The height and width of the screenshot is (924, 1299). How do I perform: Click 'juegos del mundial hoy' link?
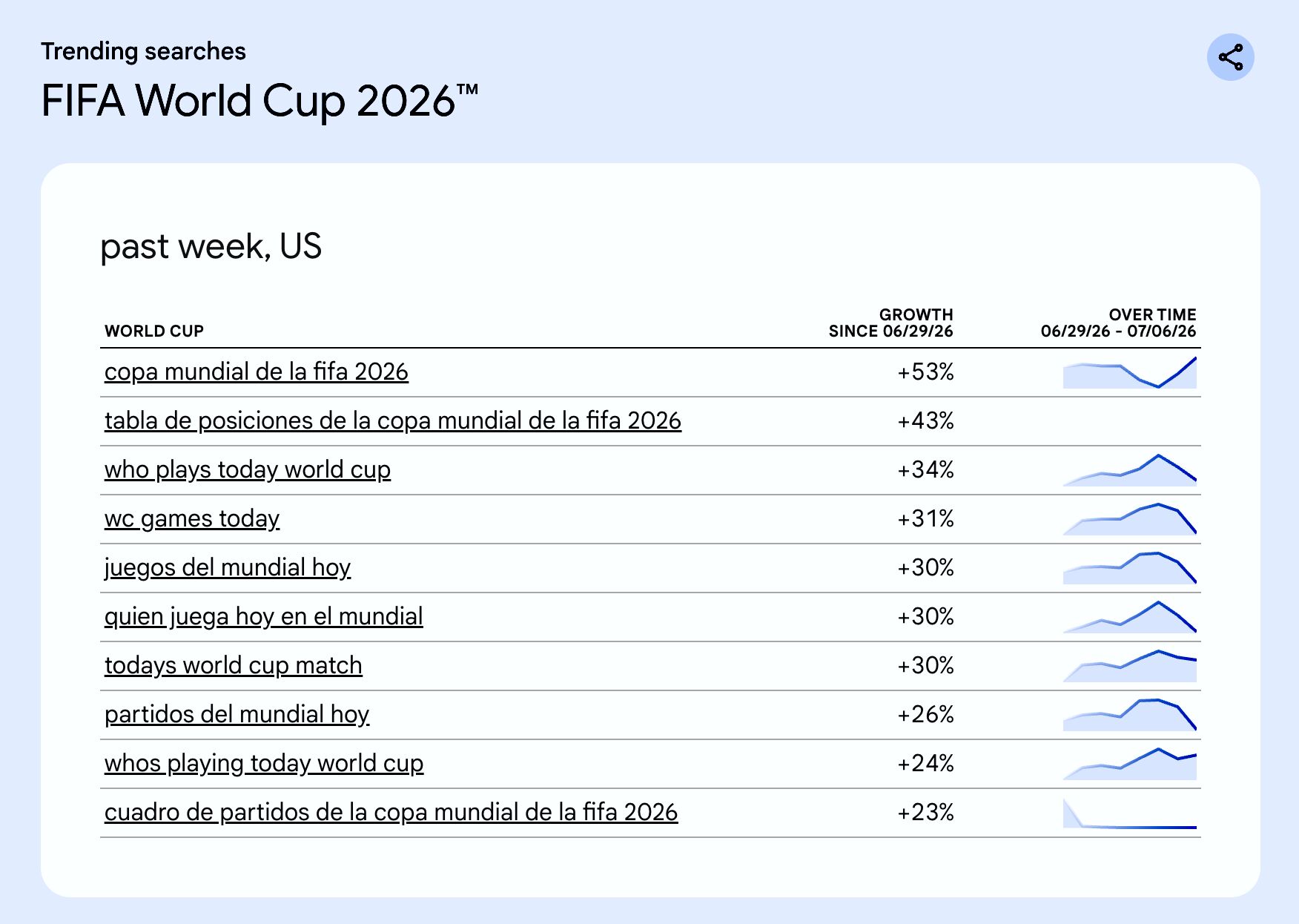[228, 567]
